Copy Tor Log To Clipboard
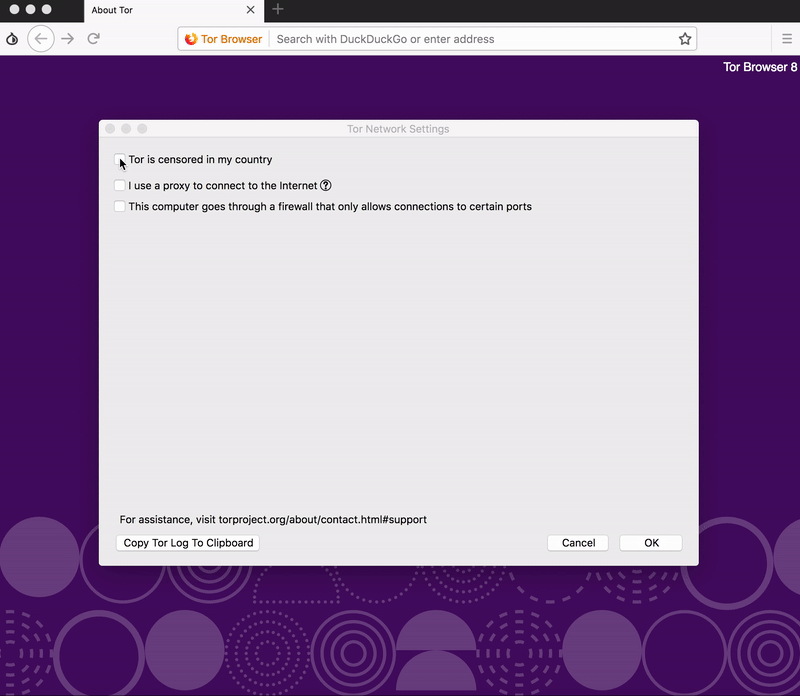 187,542
